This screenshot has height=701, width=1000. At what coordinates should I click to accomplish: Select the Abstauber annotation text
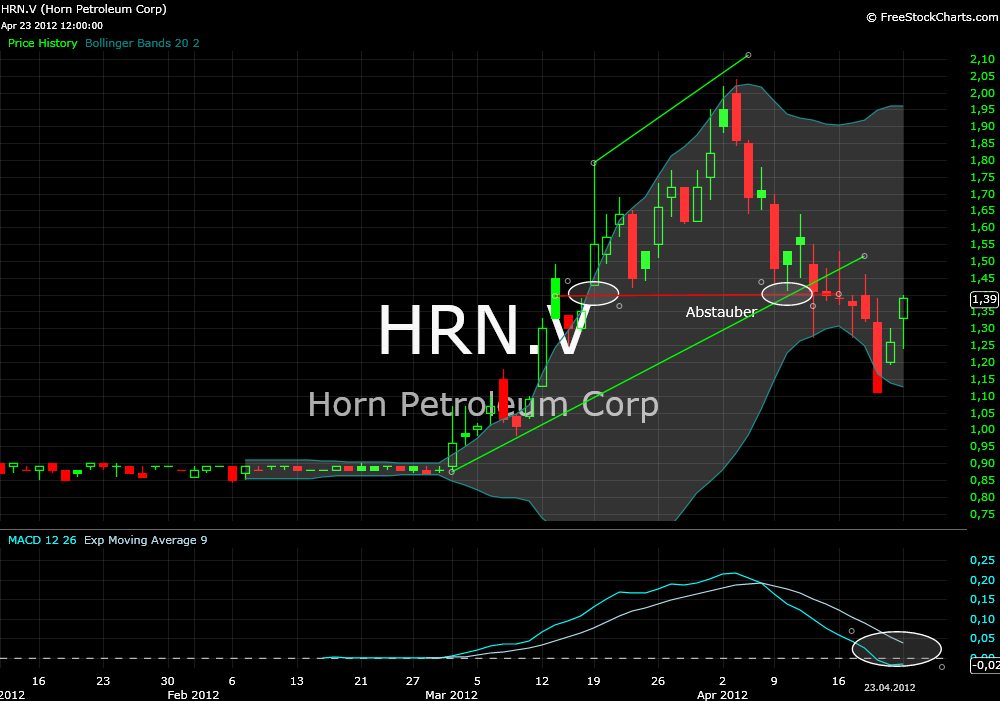(x=721, y=312)
